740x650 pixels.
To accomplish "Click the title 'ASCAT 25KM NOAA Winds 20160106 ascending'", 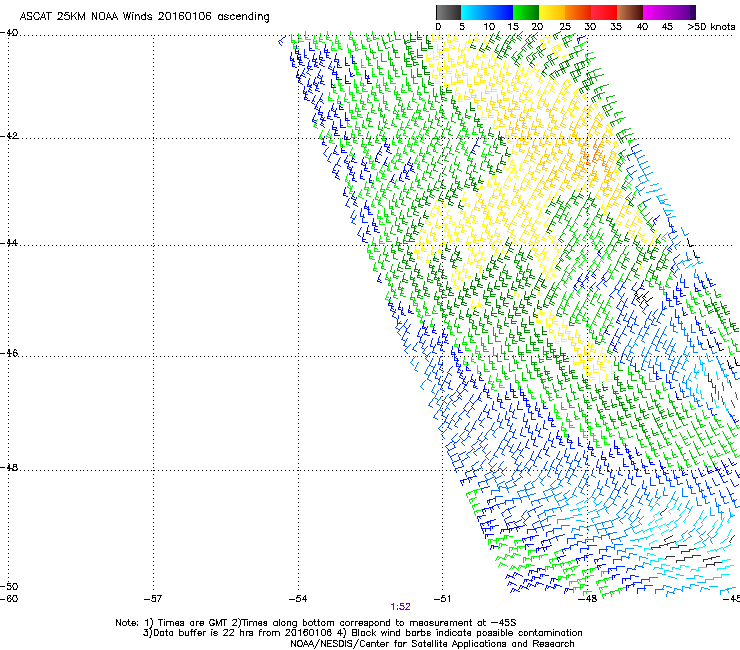I will click(x=144, y=17).
